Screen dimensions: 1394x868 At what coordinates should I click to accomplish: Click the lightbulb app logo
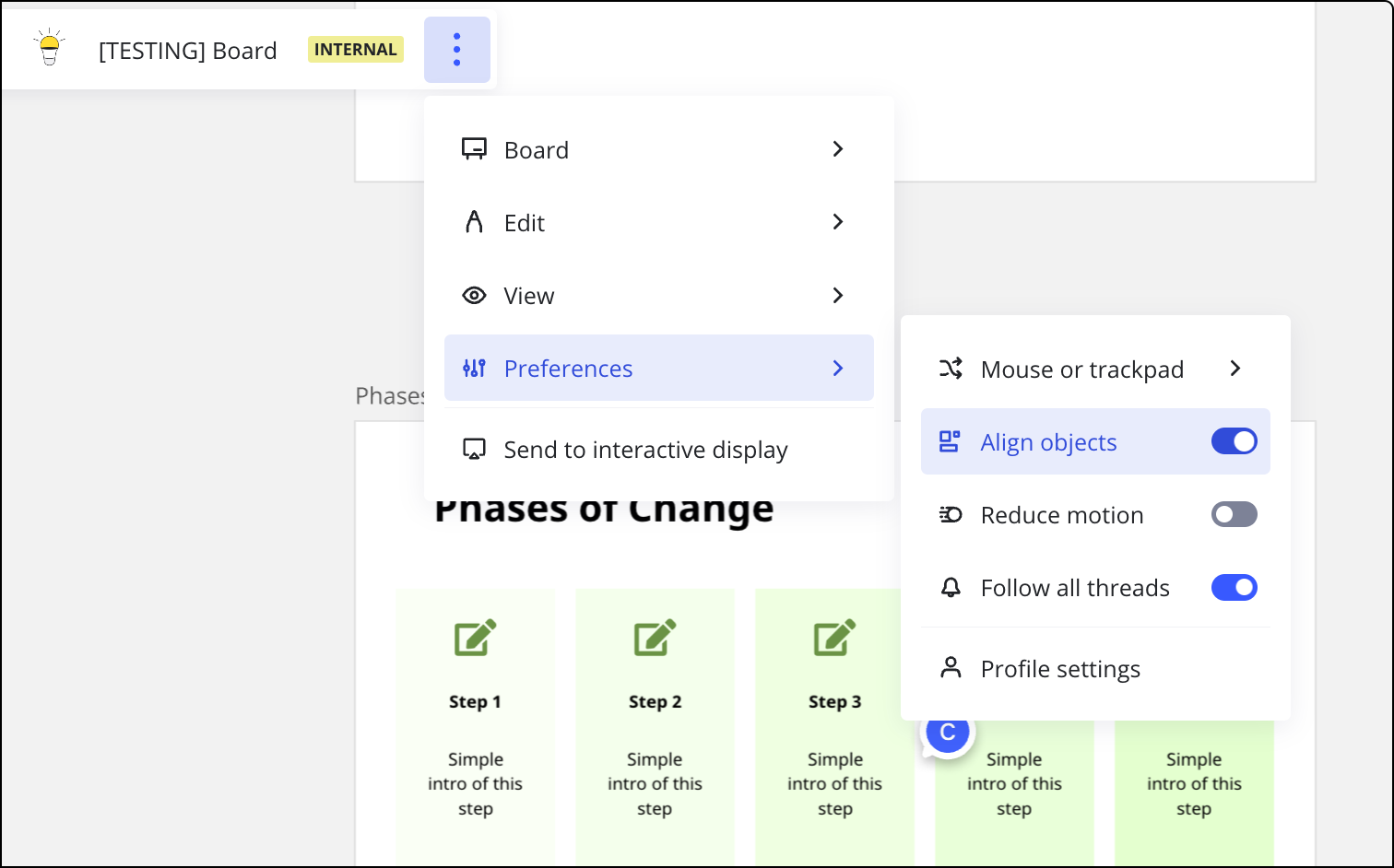coord(50,49)
